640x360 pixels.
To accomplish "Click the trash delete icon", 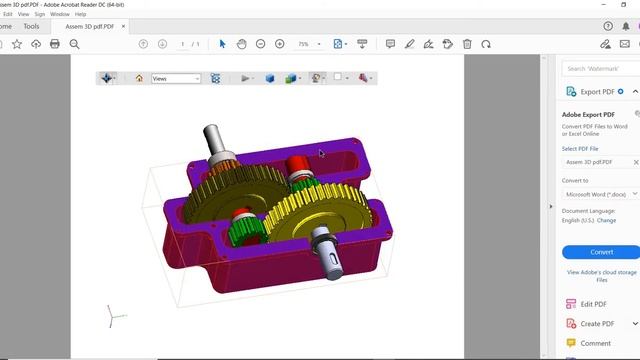I will click(467, 44).
